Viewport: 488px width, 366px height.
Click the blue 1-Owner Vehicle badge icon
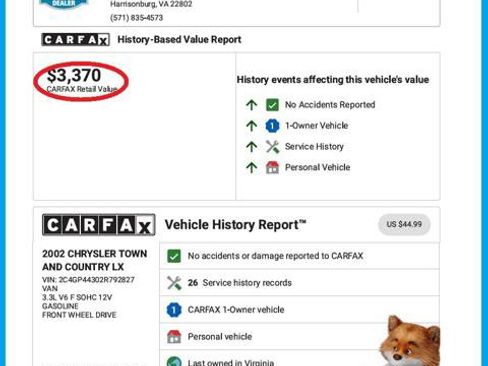272,126
